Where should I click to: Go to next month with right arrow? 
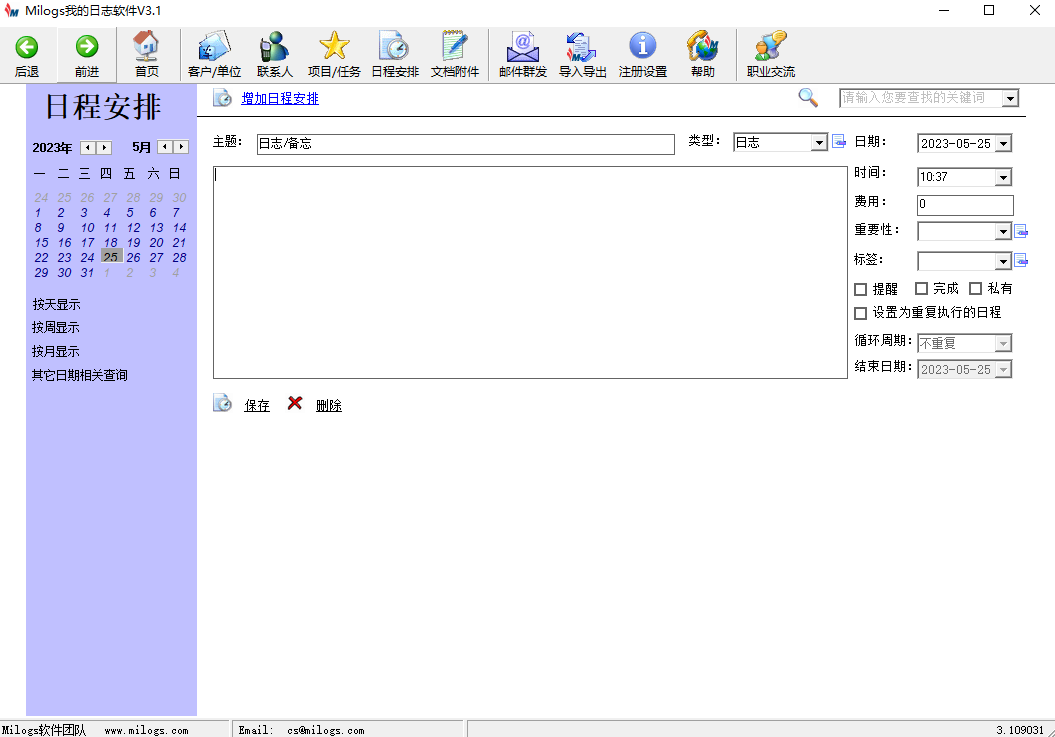181,147
